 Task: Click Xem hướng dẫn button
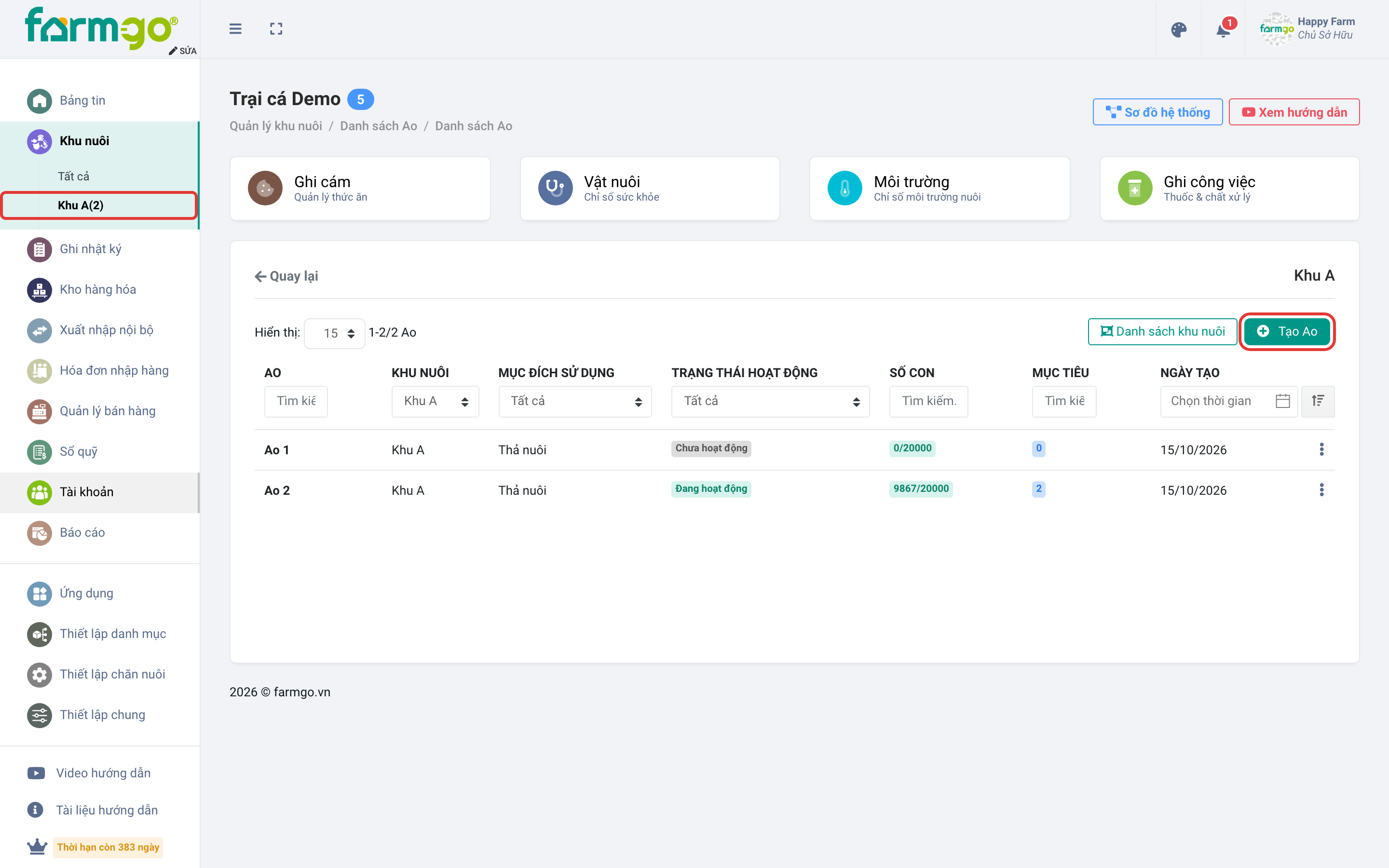(x=1294, y=112)
